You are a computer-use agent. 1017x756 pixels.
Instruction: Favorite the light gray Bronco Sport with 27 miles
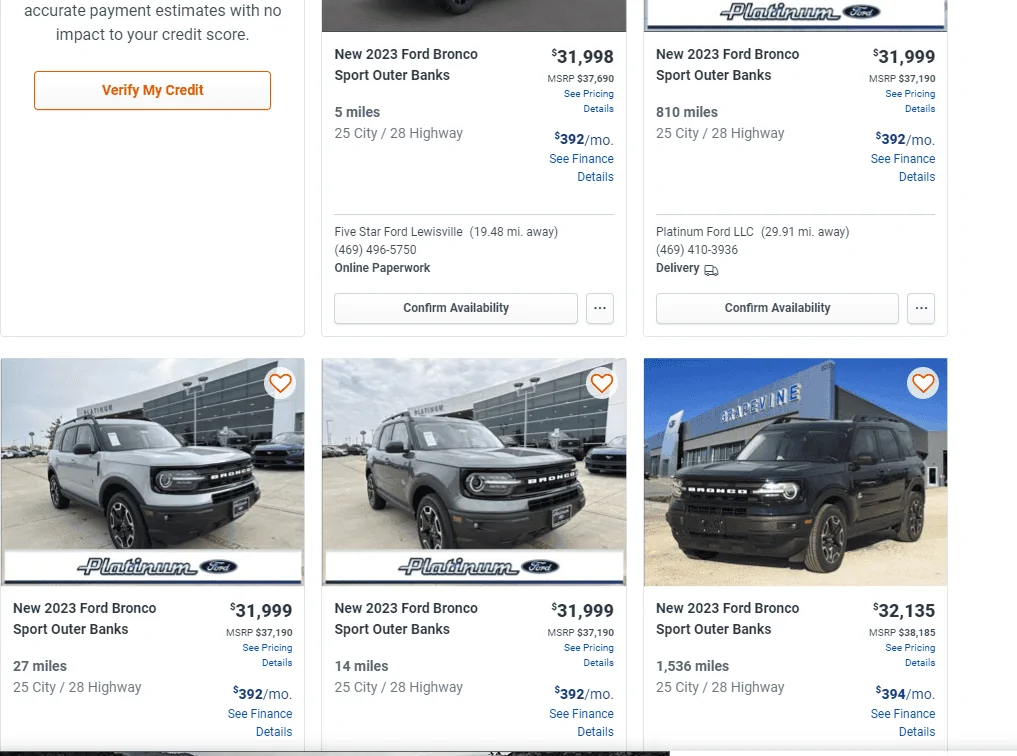281,383
